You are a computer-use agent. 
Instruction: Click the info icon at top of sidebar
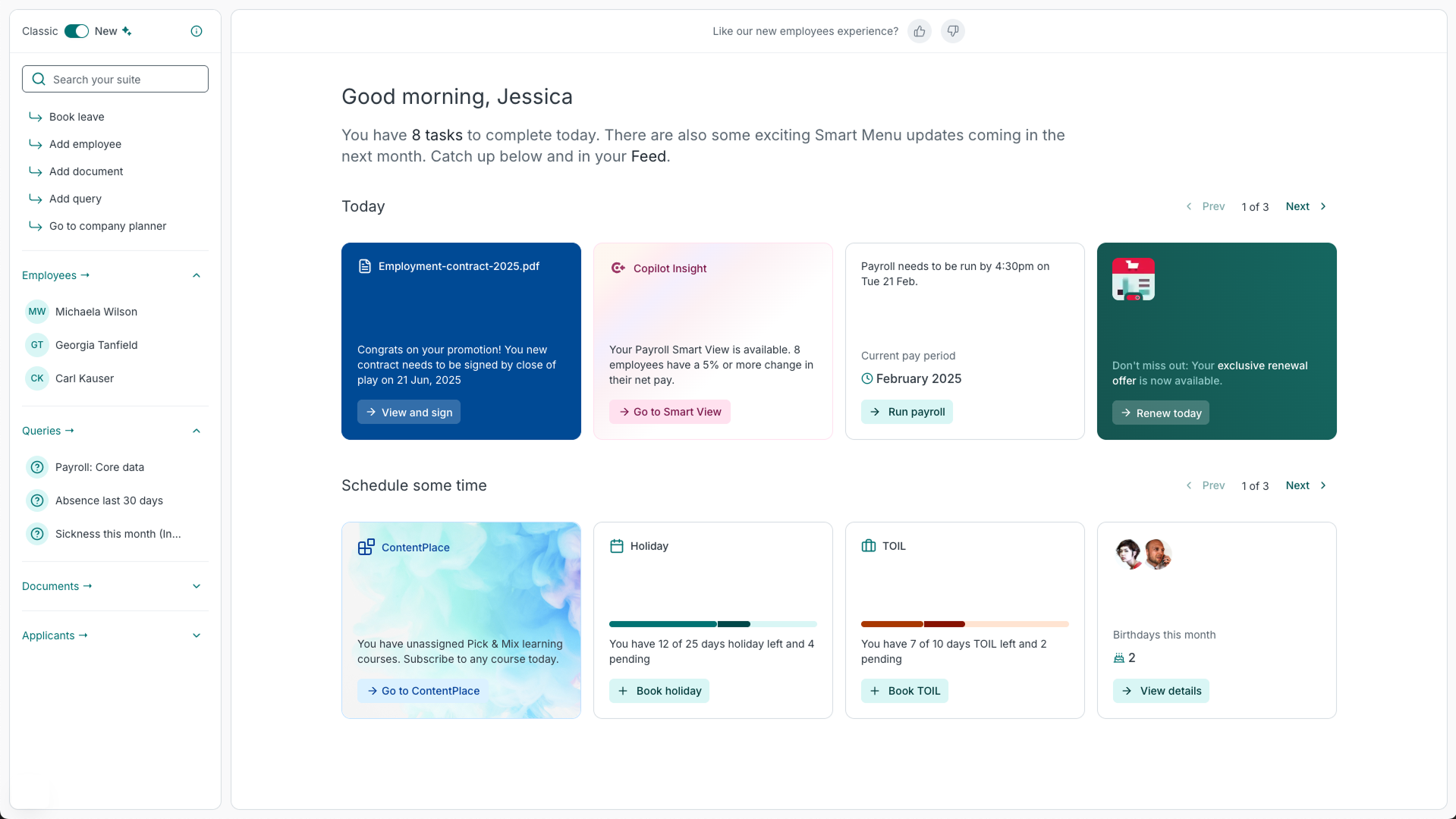[x=197, y=31]
